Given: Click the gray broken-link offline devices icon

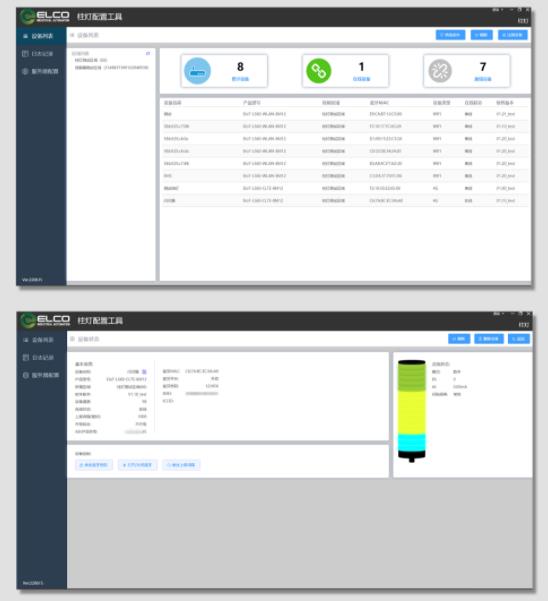Looking at the screenshot, I should click(x=440, y=71).
